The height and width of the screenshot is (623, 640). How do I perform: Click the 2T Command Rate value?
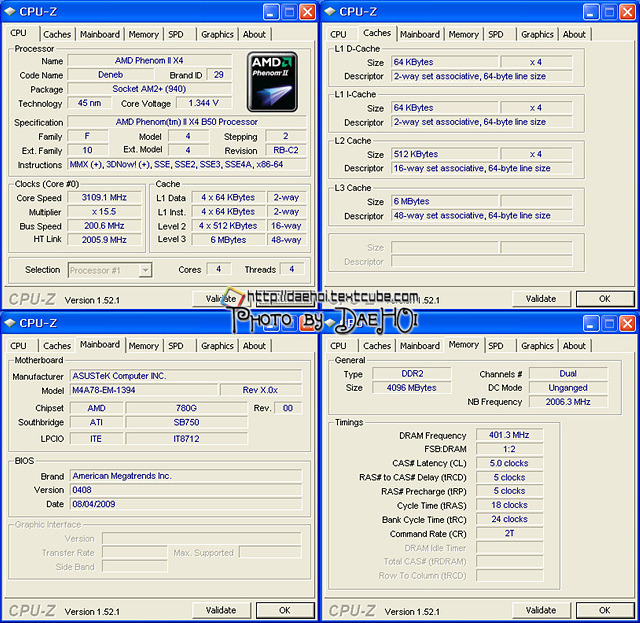(509, 534)
